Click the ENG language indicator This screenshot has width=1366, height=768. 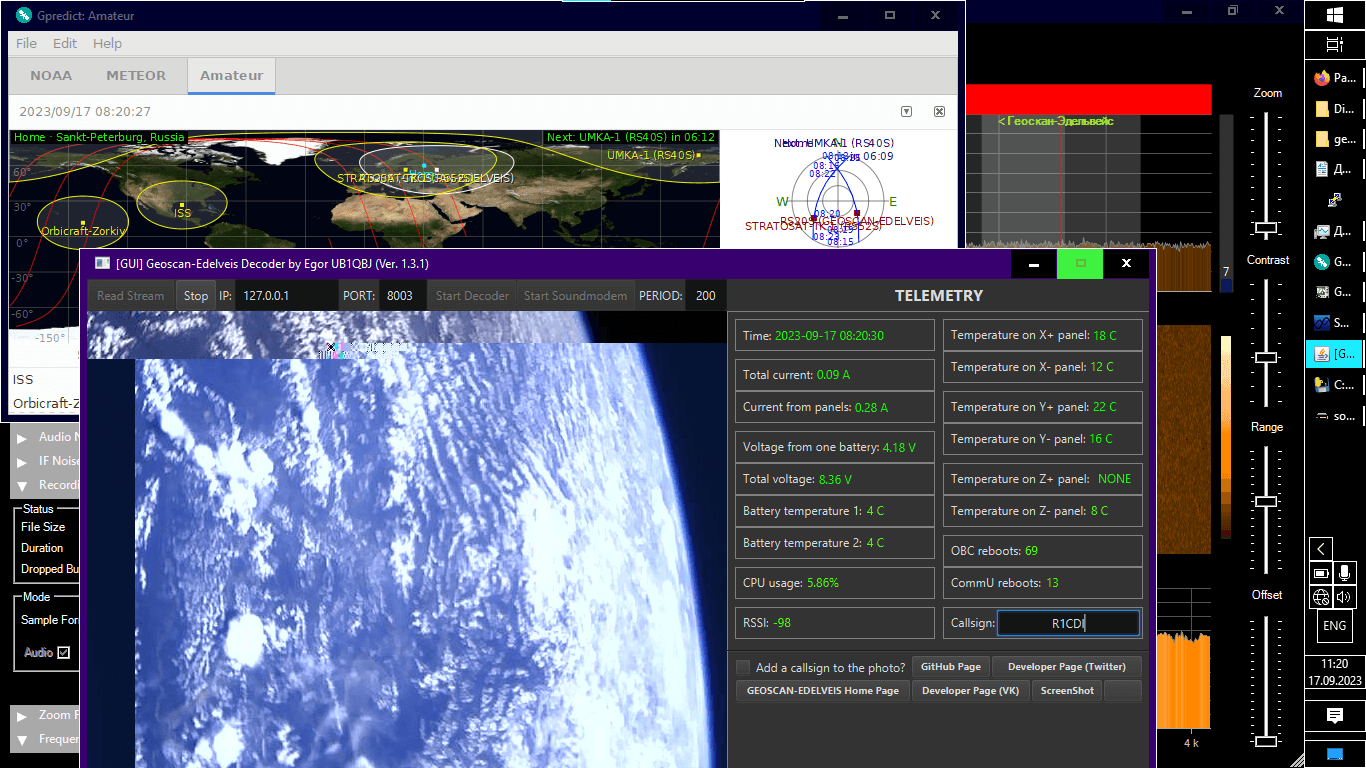[1334, 625]
